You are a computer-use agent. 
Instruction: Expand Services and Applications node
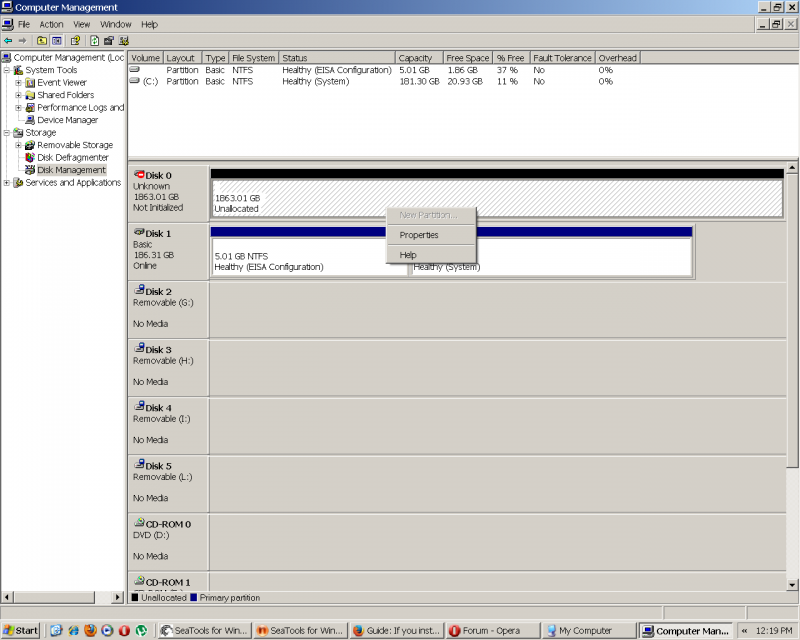pyautogui.click(x=7, y=182)
